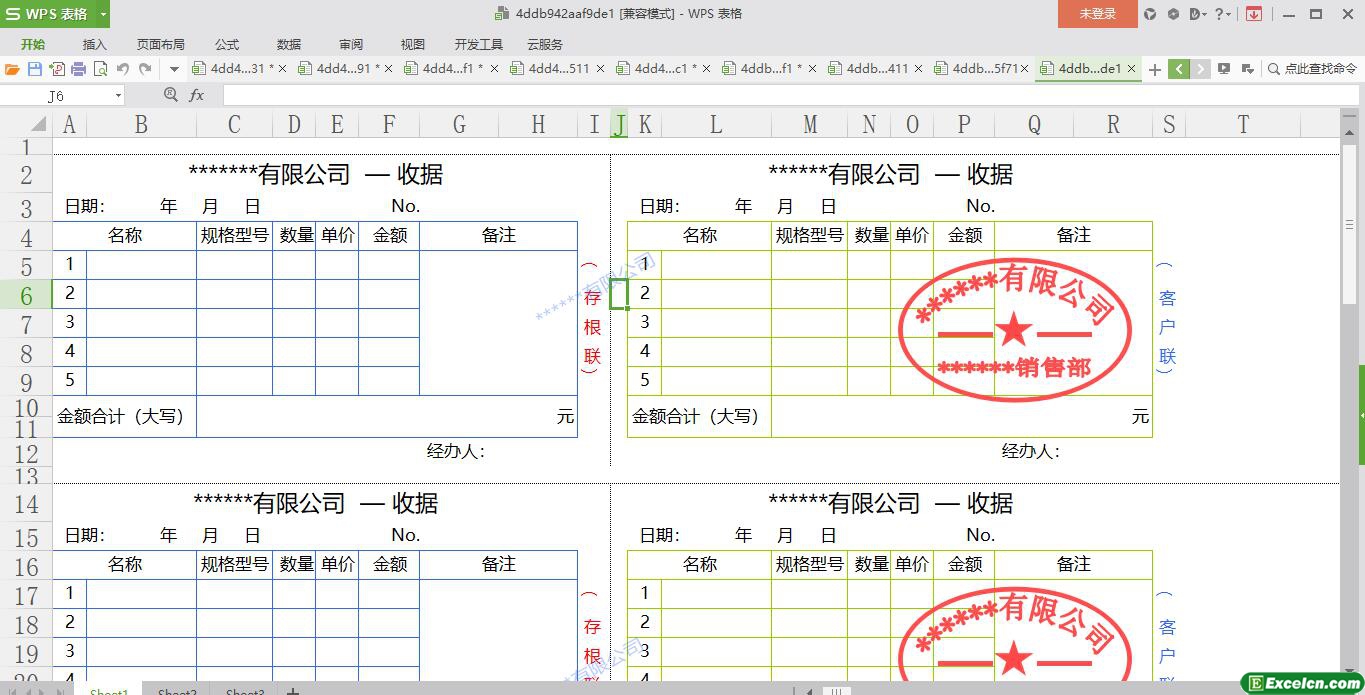The image size is (1365, 695).
Task: Click the Name Box field showing J6
Action: pyautogui.click(x=56, y=95)
